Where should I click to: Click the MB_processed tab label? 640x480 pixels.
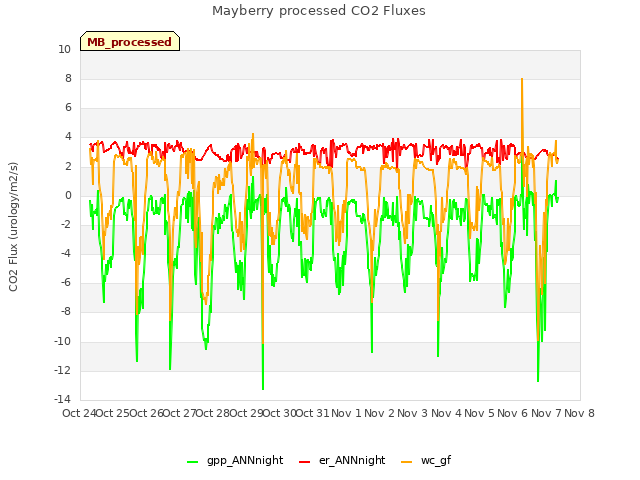point(129,42)
